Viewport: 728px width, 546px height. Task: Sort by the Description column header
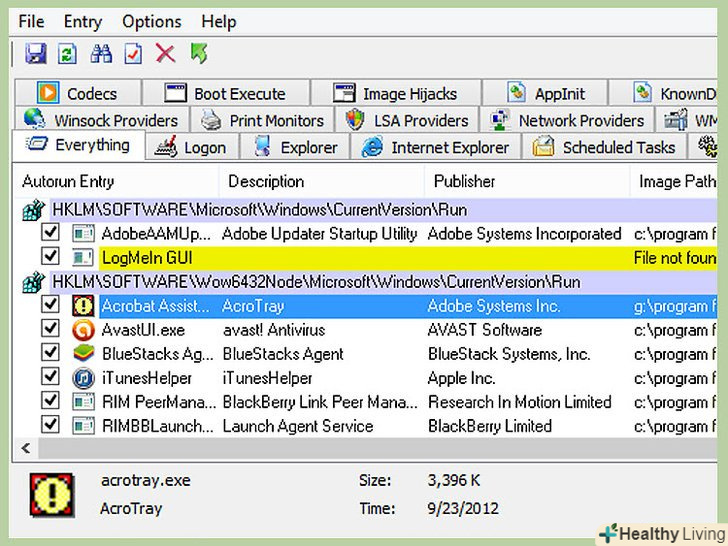(x=321, y=181)
